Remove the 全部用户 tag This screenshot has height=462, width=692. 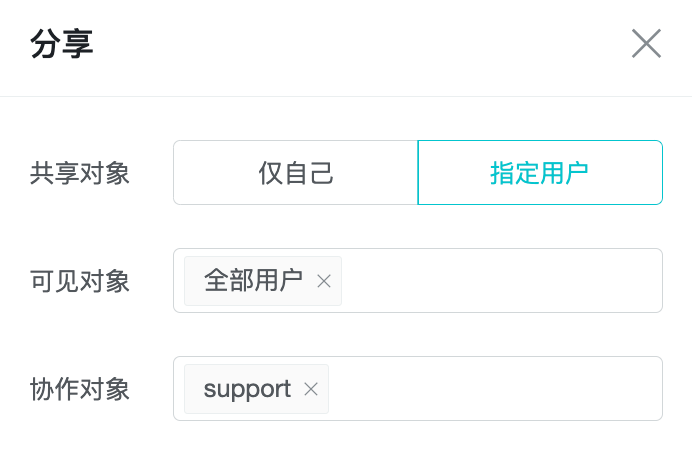tap(324, 281)
